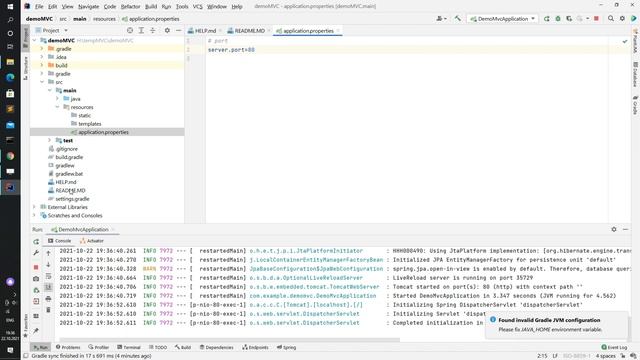Open Microsoft Edge from Windows taskbar
Screen dimensions: 640x360
(x=10, y=78)
